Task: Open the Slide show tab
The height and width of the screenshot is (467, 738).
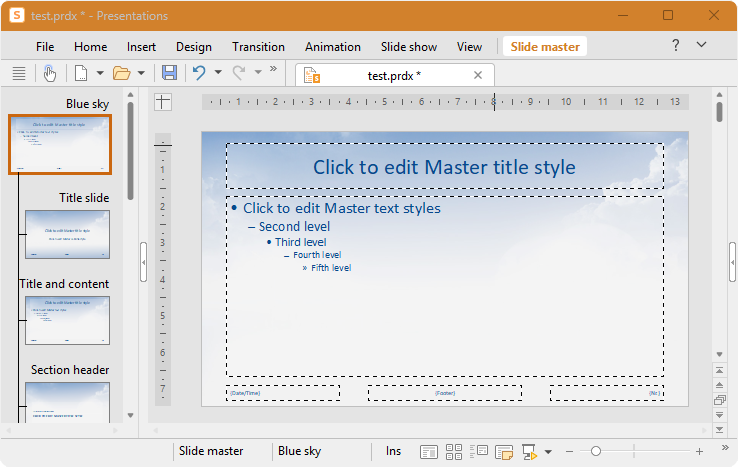Action: coord(409,47)
